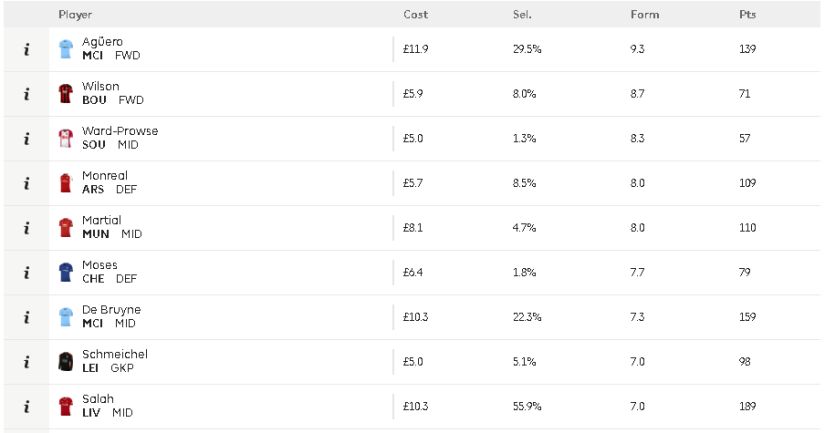The height and width of the screenshot is (433, 825).
Task: Select player name De Bruyne
Action: click(x=112, y=309)
